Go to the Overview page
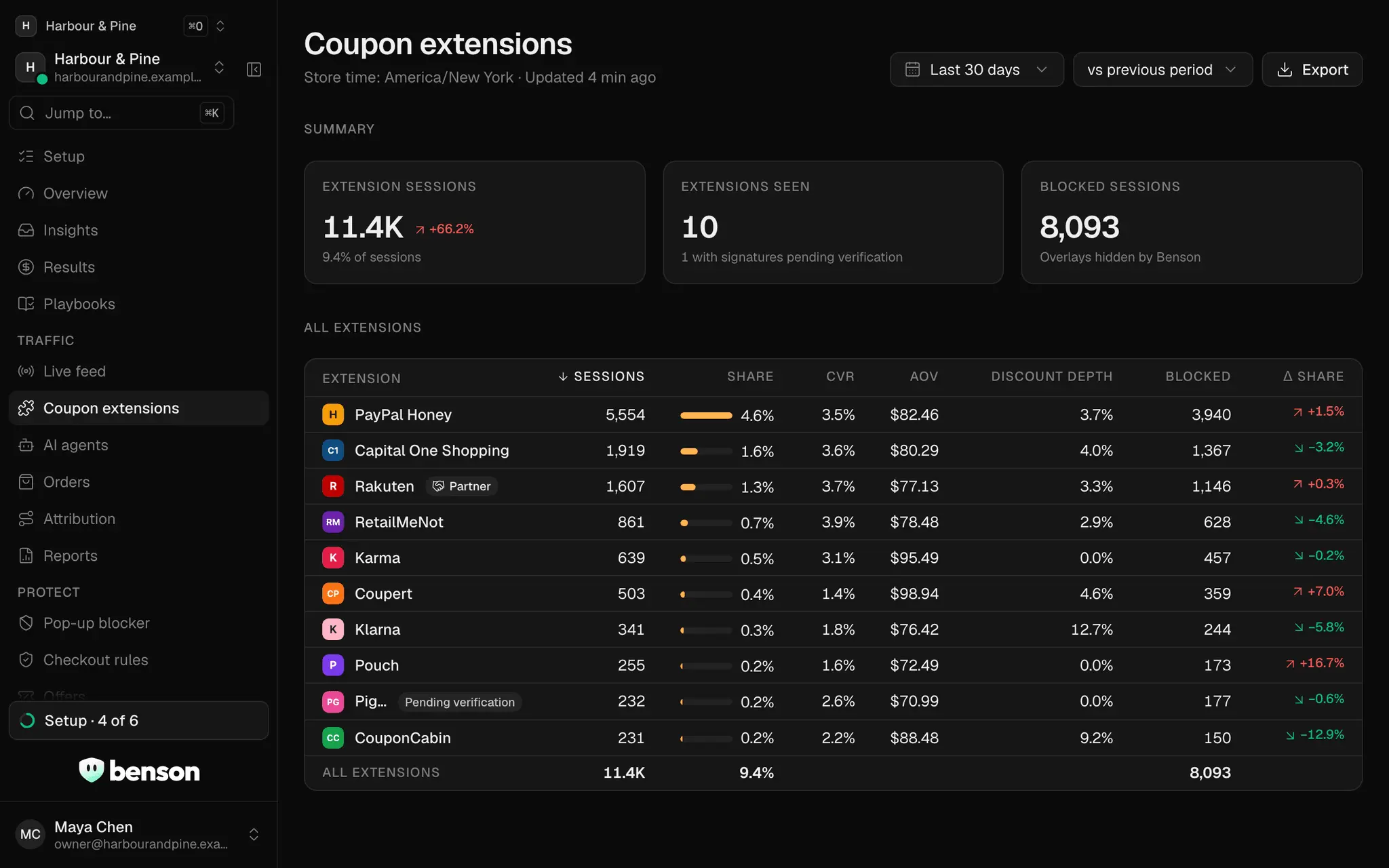1389x868 pixels. click(138, 193)
